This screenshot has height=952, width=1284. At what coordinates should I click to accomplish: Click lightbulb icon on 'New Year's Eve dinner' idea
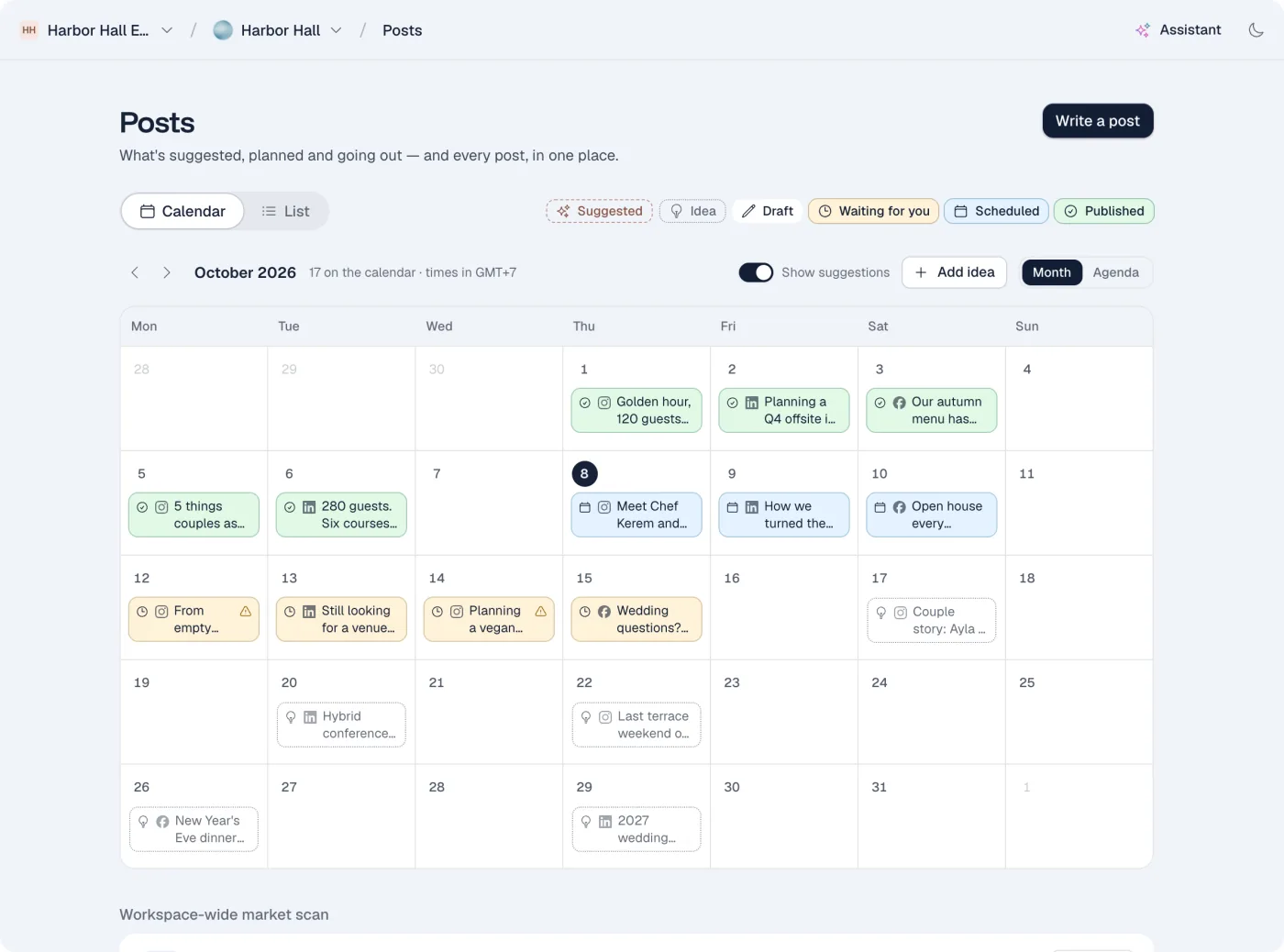(143, 822)
